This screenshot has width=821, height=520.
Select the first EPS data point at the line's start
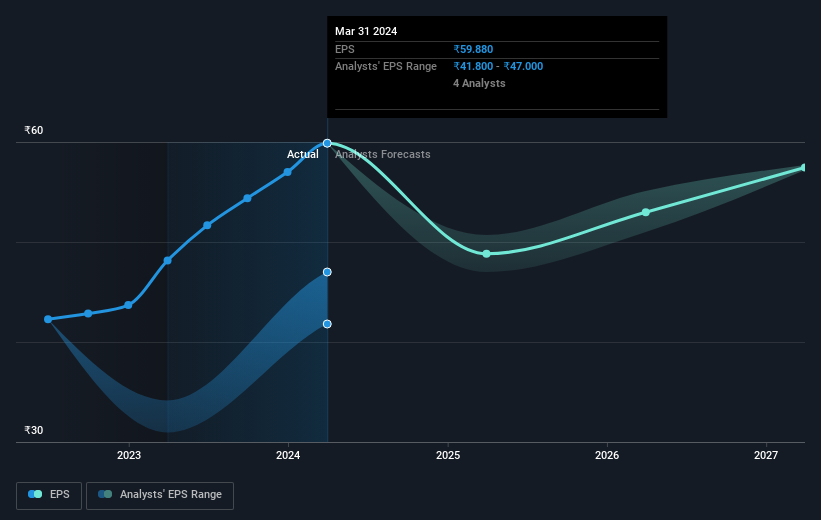(48, 319)
